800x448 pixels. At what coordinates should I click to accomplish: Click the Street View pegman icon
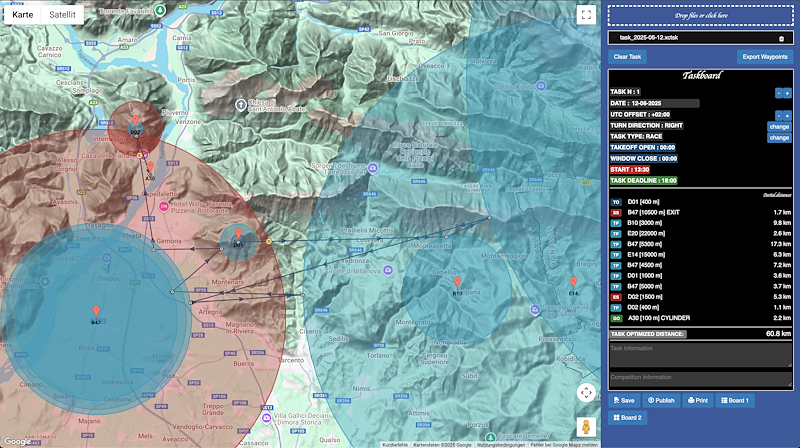tap(586, 427)
